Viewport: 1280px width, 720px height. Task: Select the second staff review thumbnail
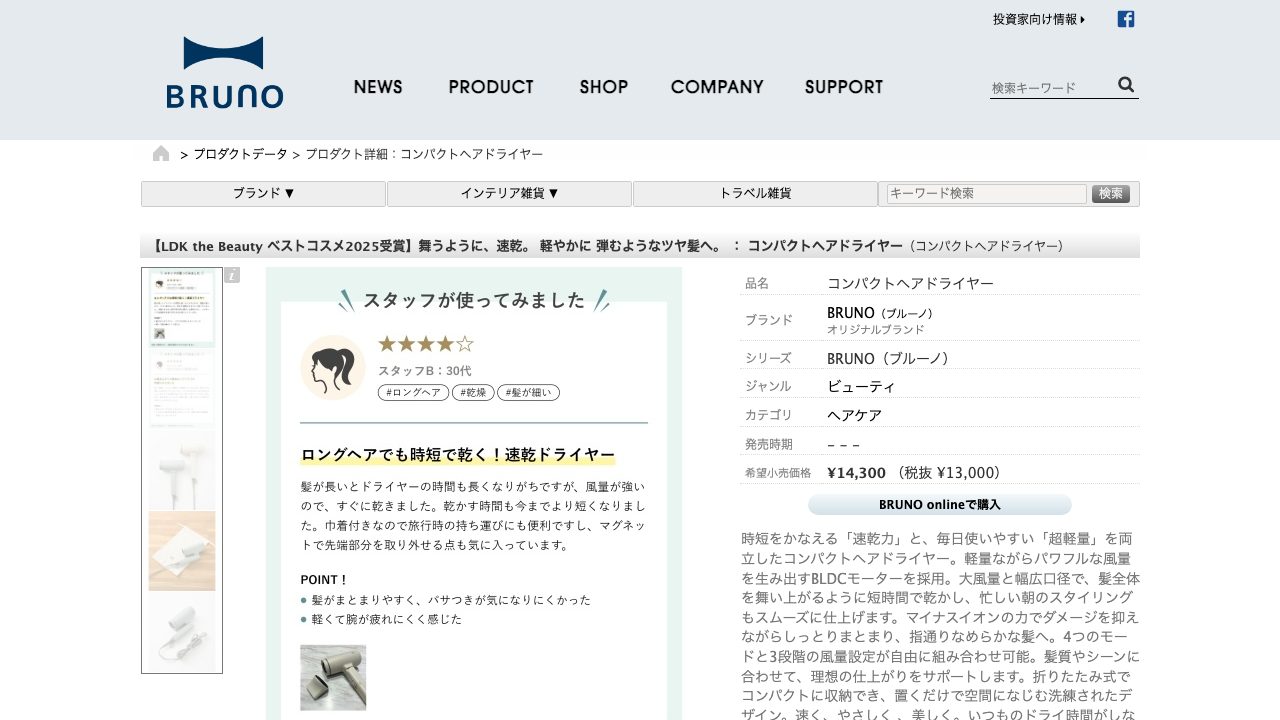click(x=182, y=389)
